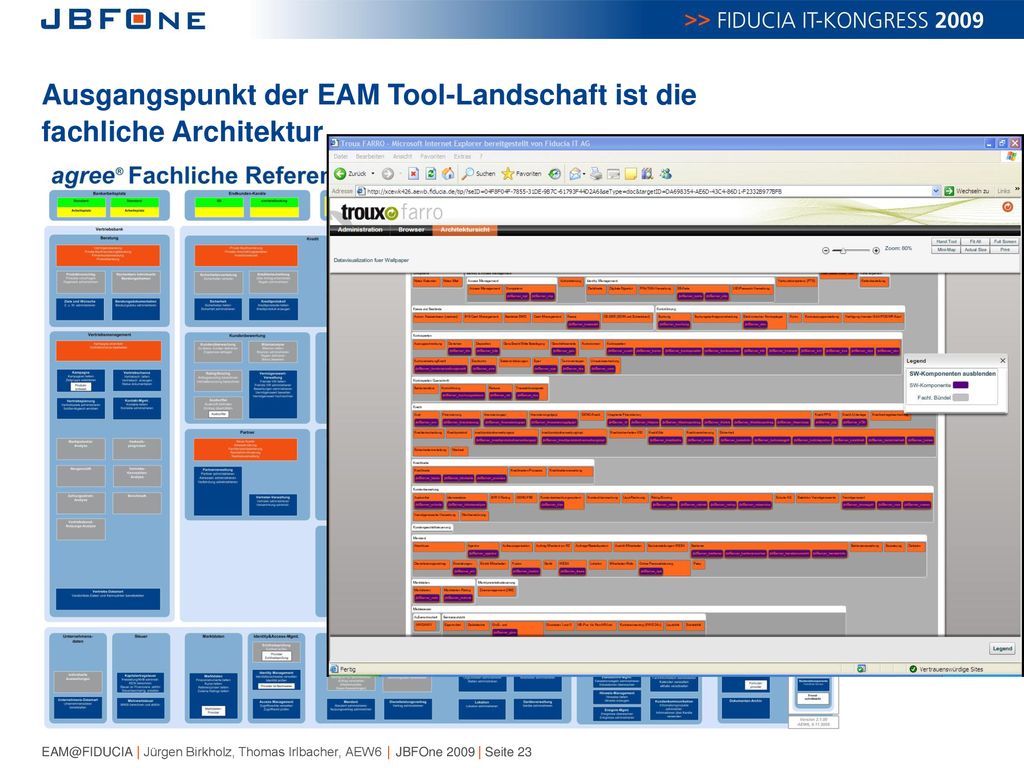Open the Messenger people icon
The width and height of the screenshot is (1024, 768).
click(x=665, y=174)
